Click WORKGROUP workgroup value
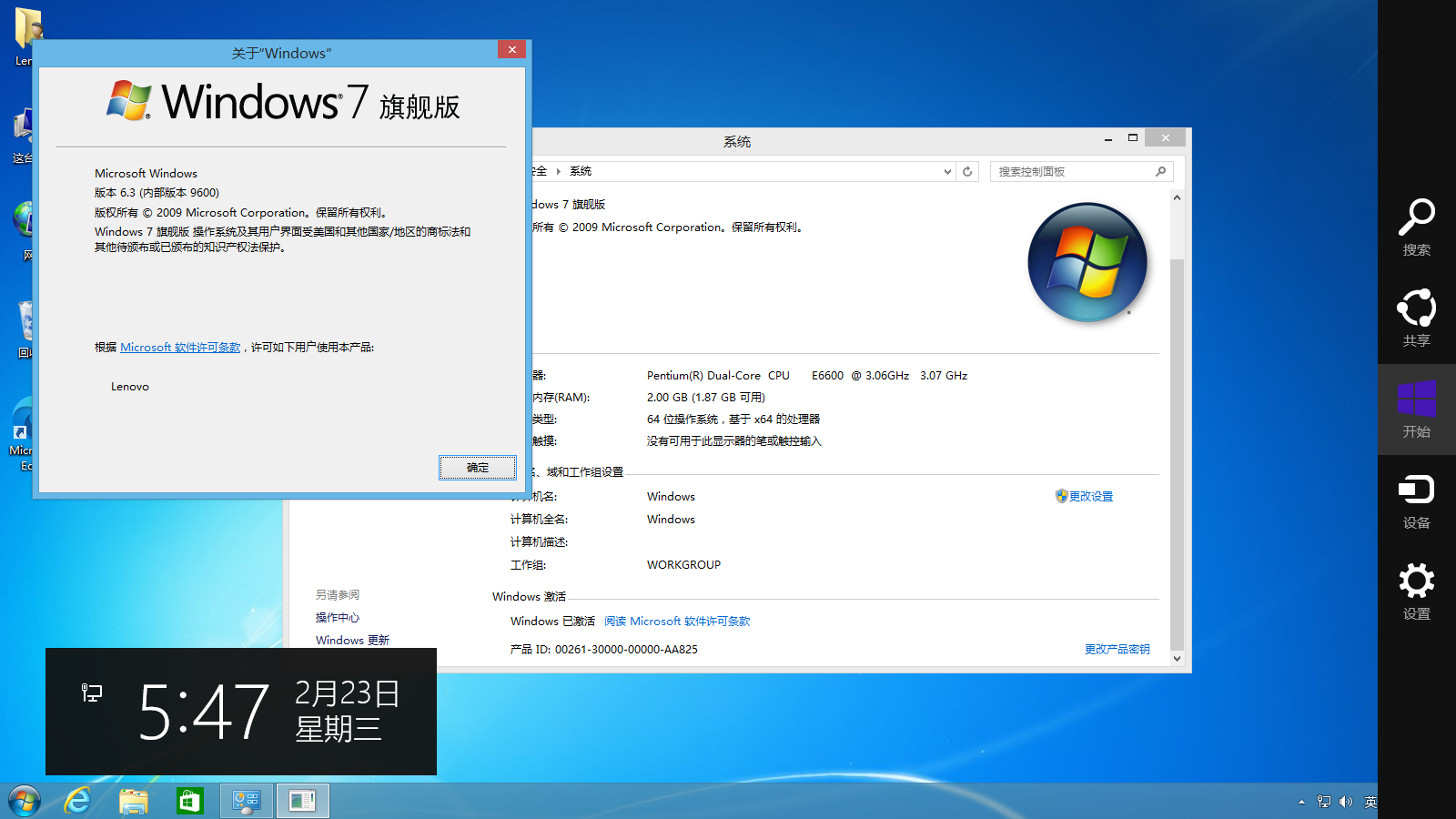Screen dimensions: 1456x819 [683, 565]
